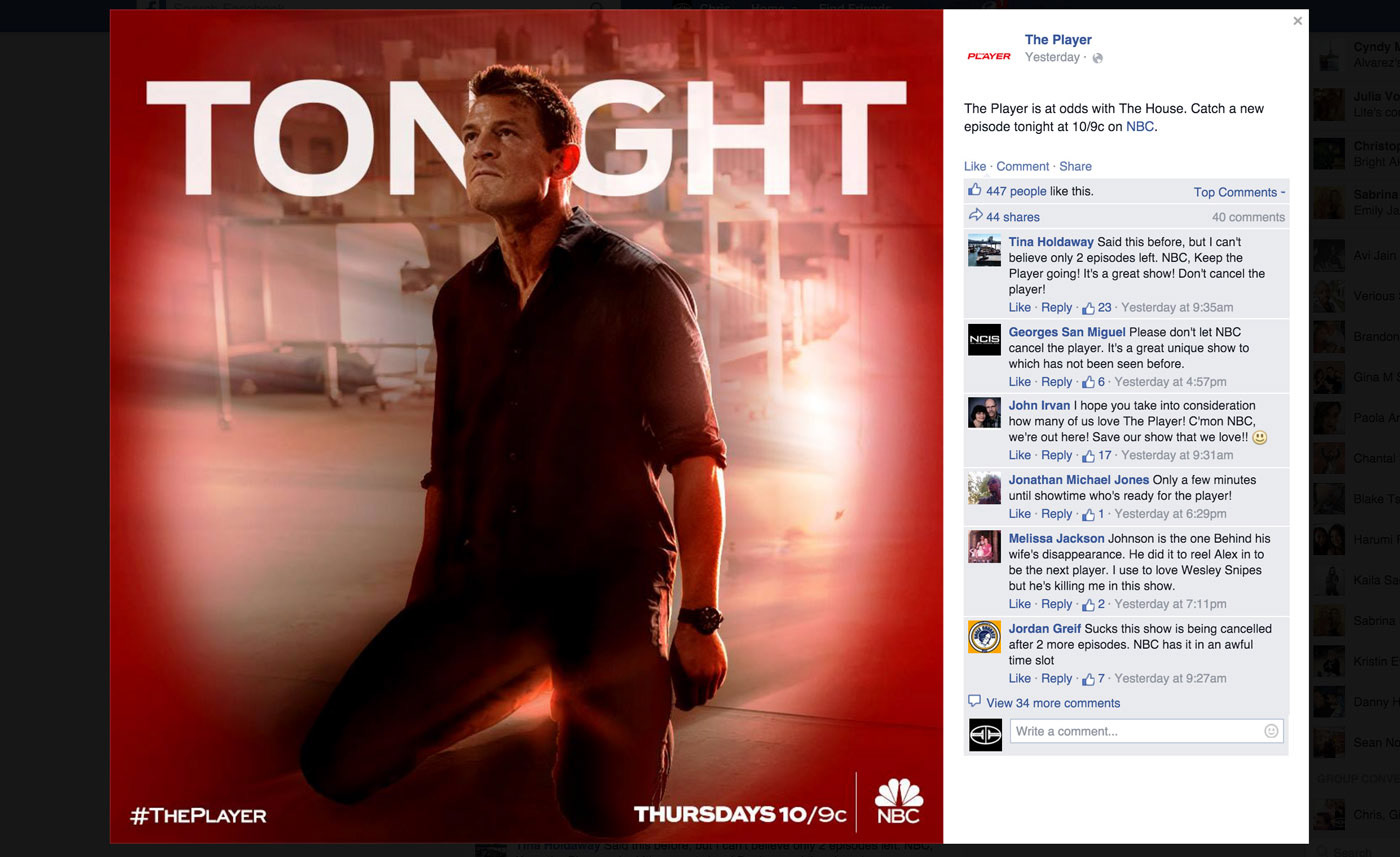
Task: Open the Top Comments sorting dropdown
Action: click(x=1239, y=192)
